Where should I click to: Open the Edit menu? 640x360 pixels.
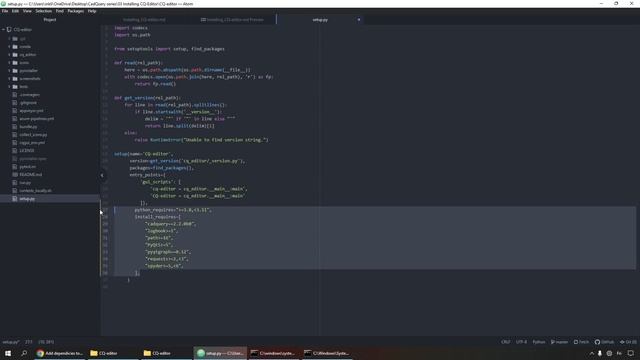(x=16, y=11)
